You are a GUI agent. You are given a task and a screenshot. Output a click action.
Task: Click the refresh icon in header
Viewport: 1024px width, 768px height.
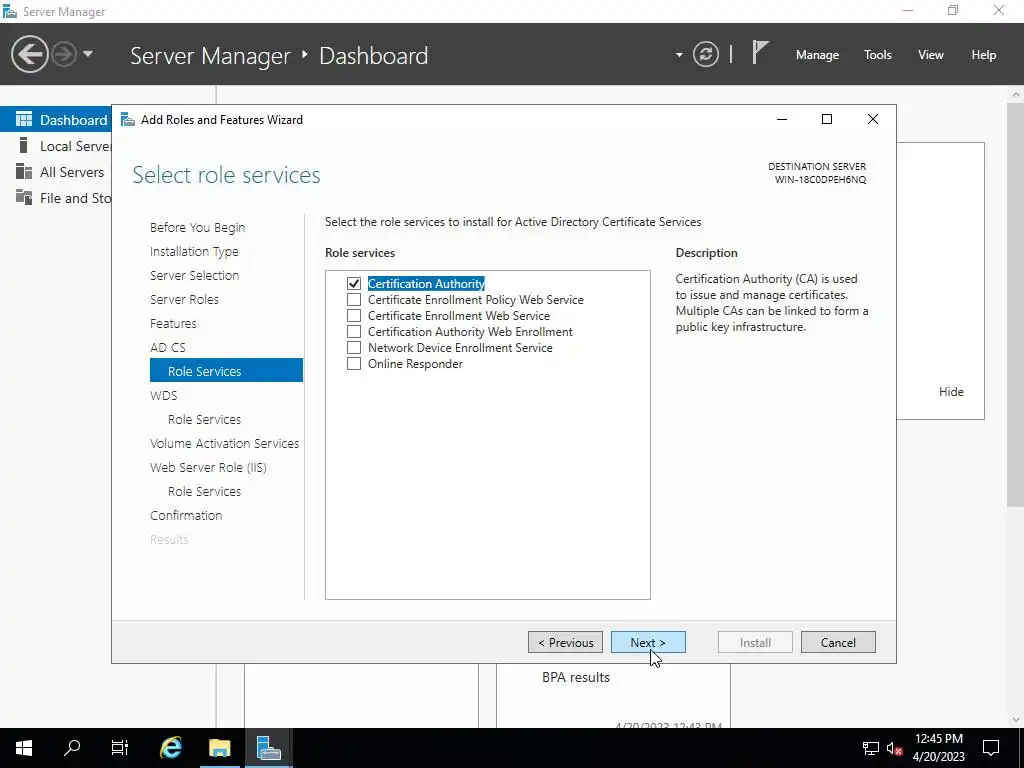pos(705,54)
